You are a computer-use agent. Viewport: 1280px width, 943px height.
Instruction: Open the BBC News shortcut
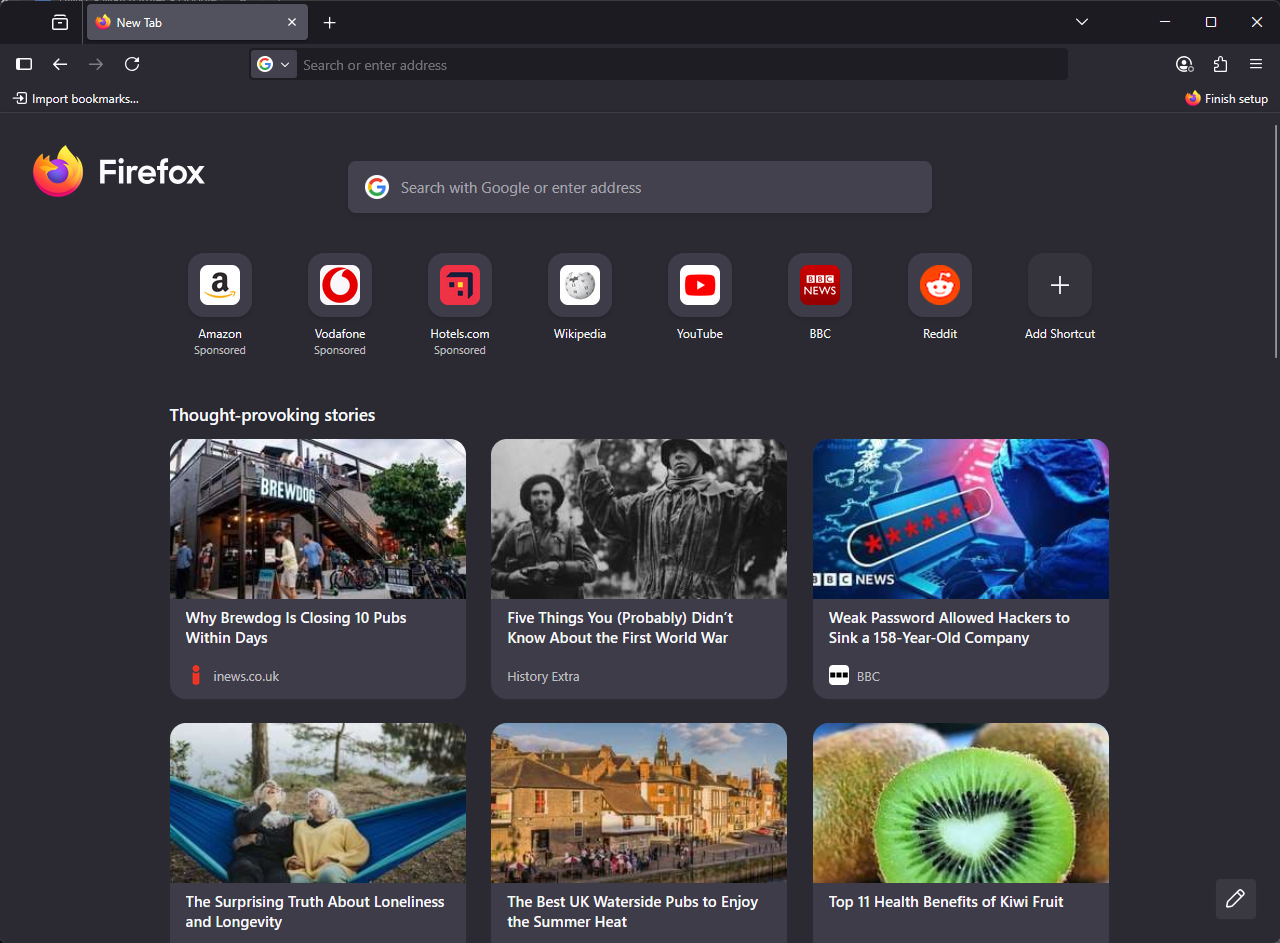[819, 286]
